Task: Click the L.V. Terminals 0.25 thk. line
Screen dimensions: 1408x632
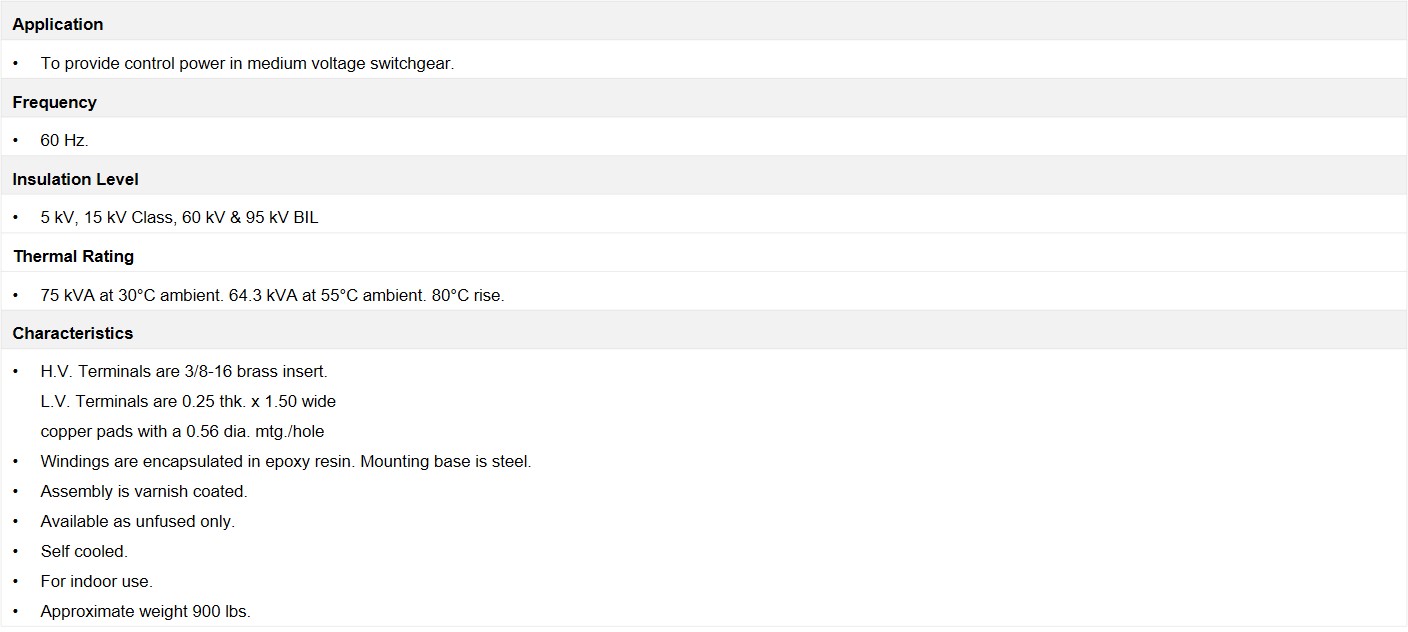Action: (x=188, y=401)
